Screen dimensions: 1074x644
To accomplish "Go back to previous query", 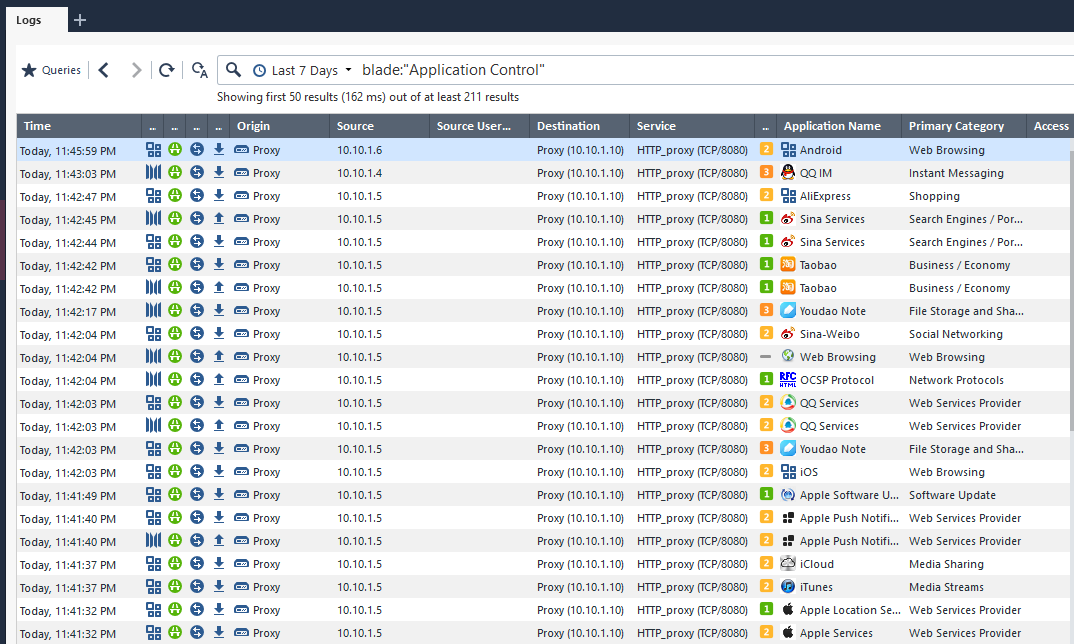I will pos(103,70).
